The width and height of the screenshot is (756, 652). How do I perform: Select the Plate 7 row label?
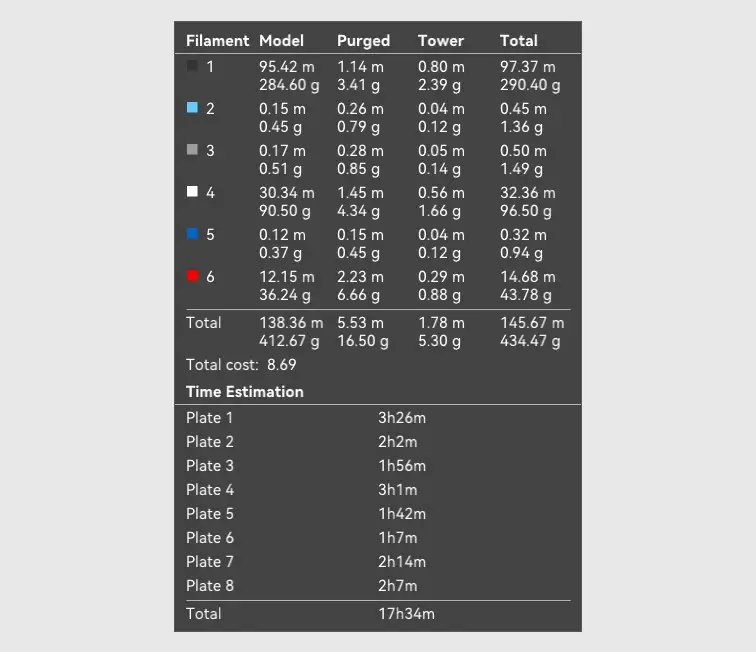point(210,562)
